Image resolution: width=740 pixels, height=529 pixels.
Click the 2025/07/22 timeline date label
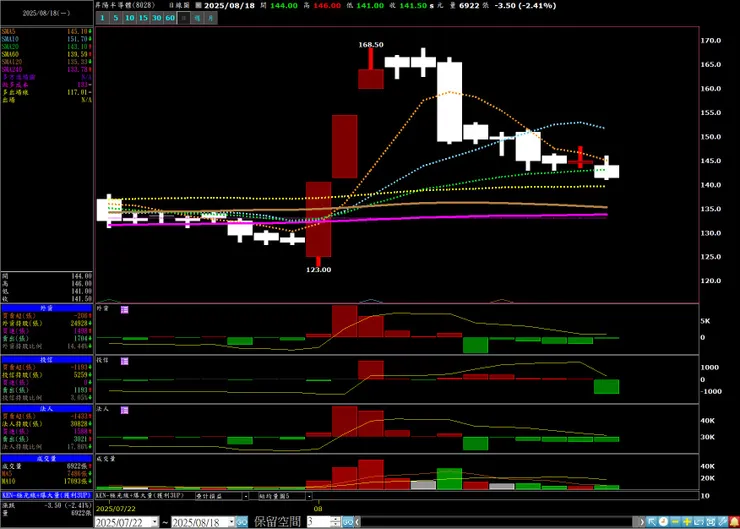(116, 509)
